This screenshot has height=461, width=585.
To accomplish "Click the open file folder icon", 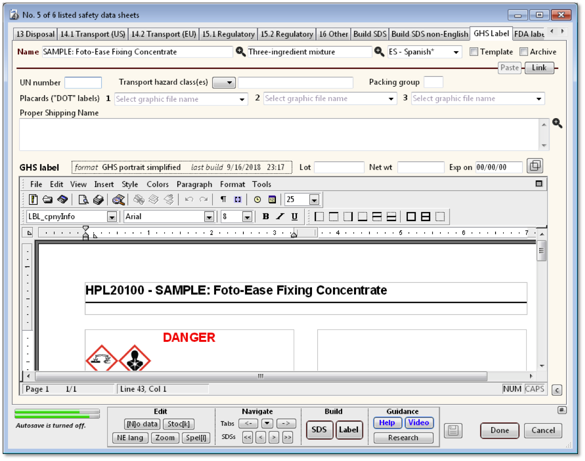I will click(x=47, y=200).
